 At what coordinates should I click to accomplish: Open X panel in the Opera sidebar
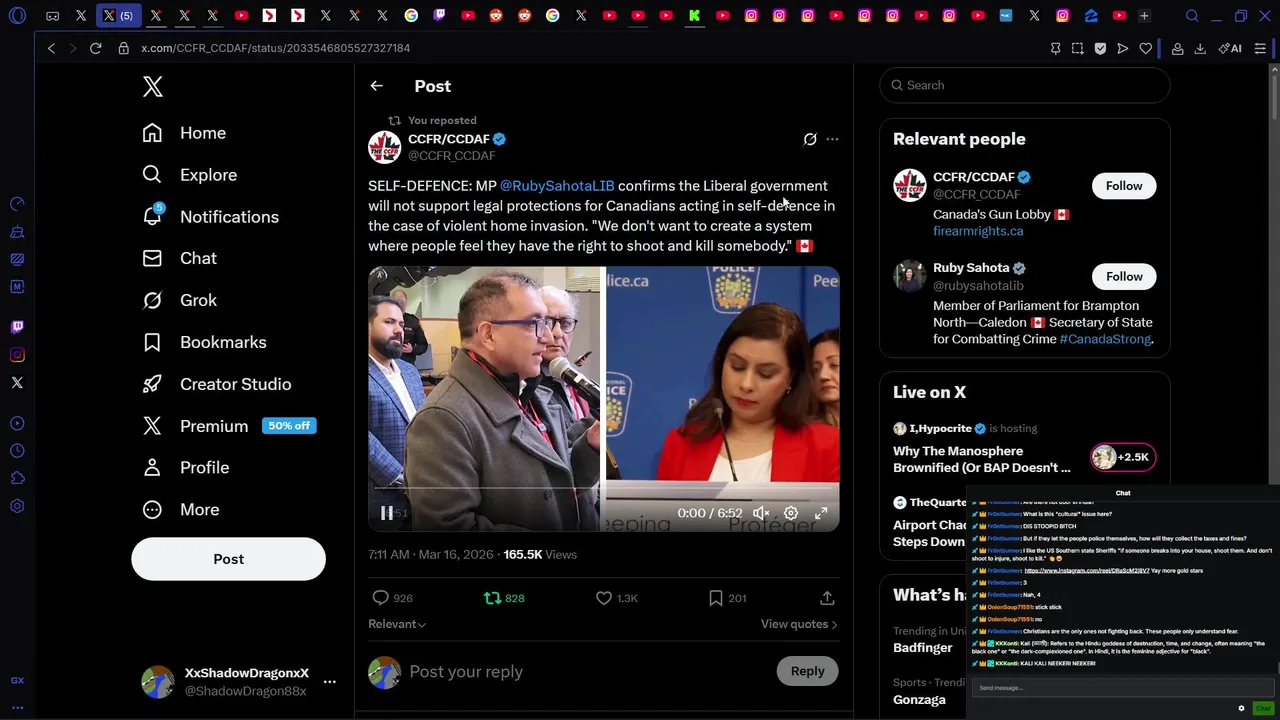[x=17, y=383]
